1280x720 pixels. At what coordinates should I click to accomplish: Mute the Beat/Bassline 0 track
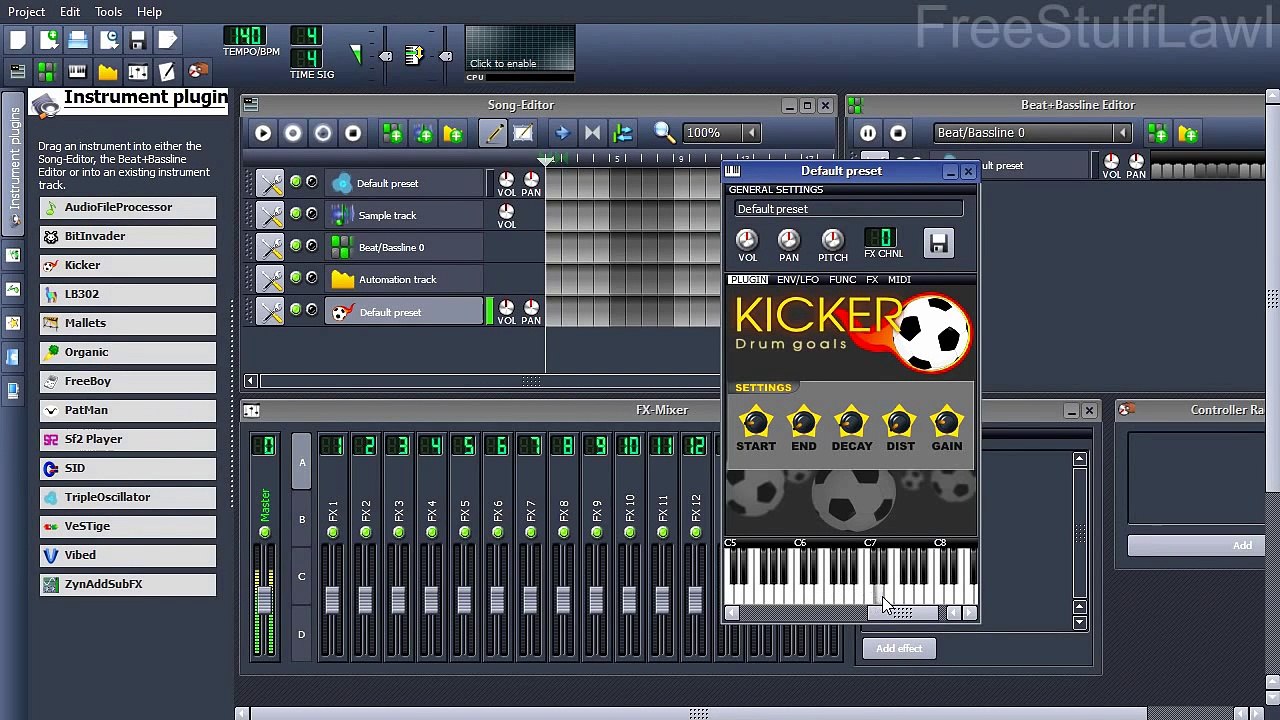(x=295, y=246)
